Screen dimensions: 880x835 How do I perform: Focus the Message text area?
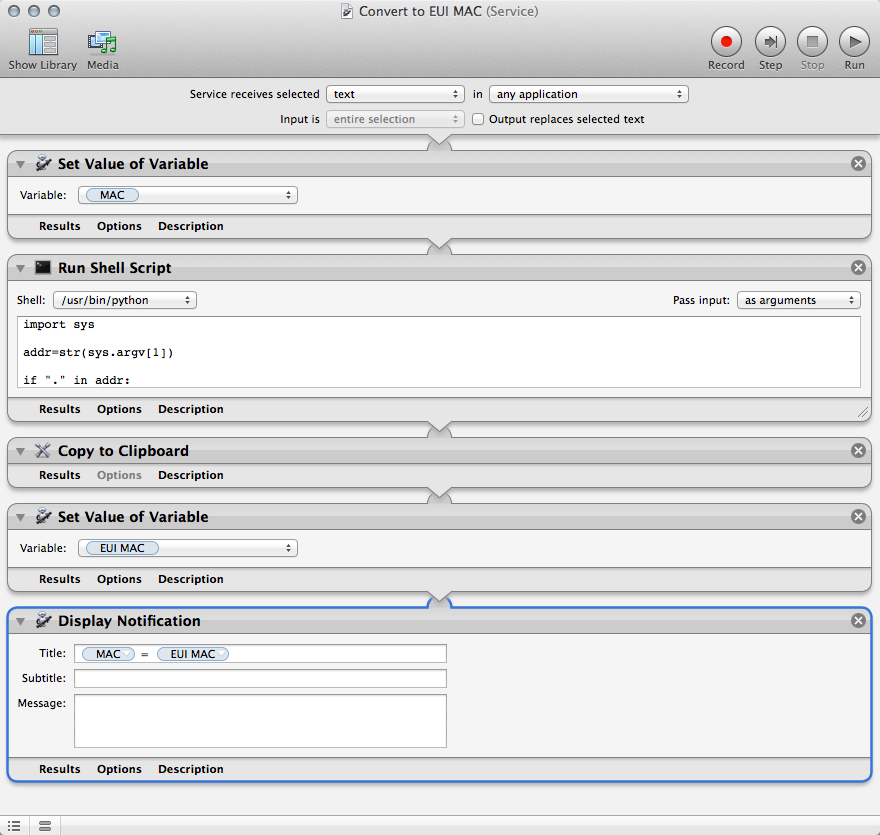260,721
